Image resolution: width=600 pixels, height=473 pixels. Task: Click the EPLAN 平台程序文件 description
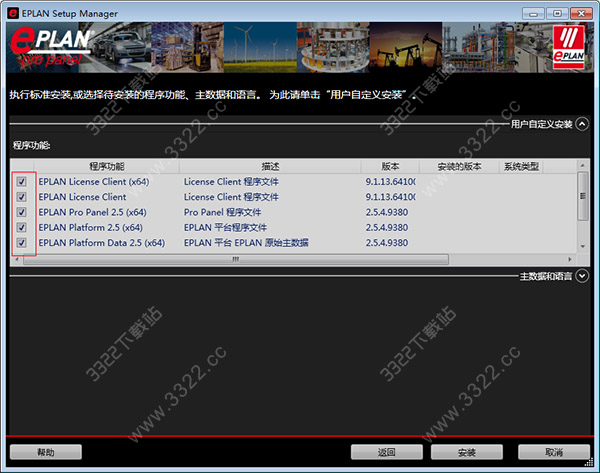225,227
